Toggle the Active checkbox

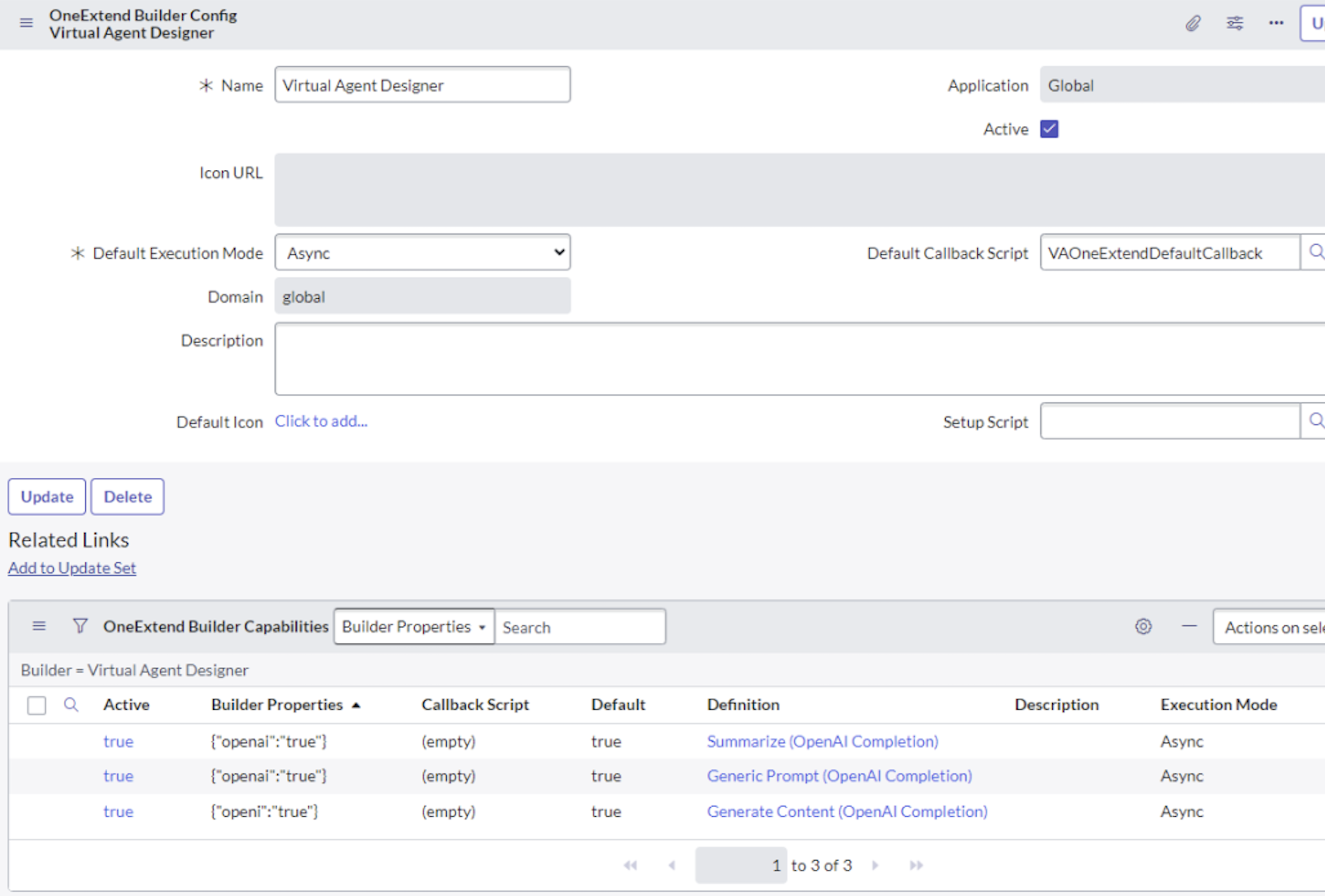(1049, 129)
